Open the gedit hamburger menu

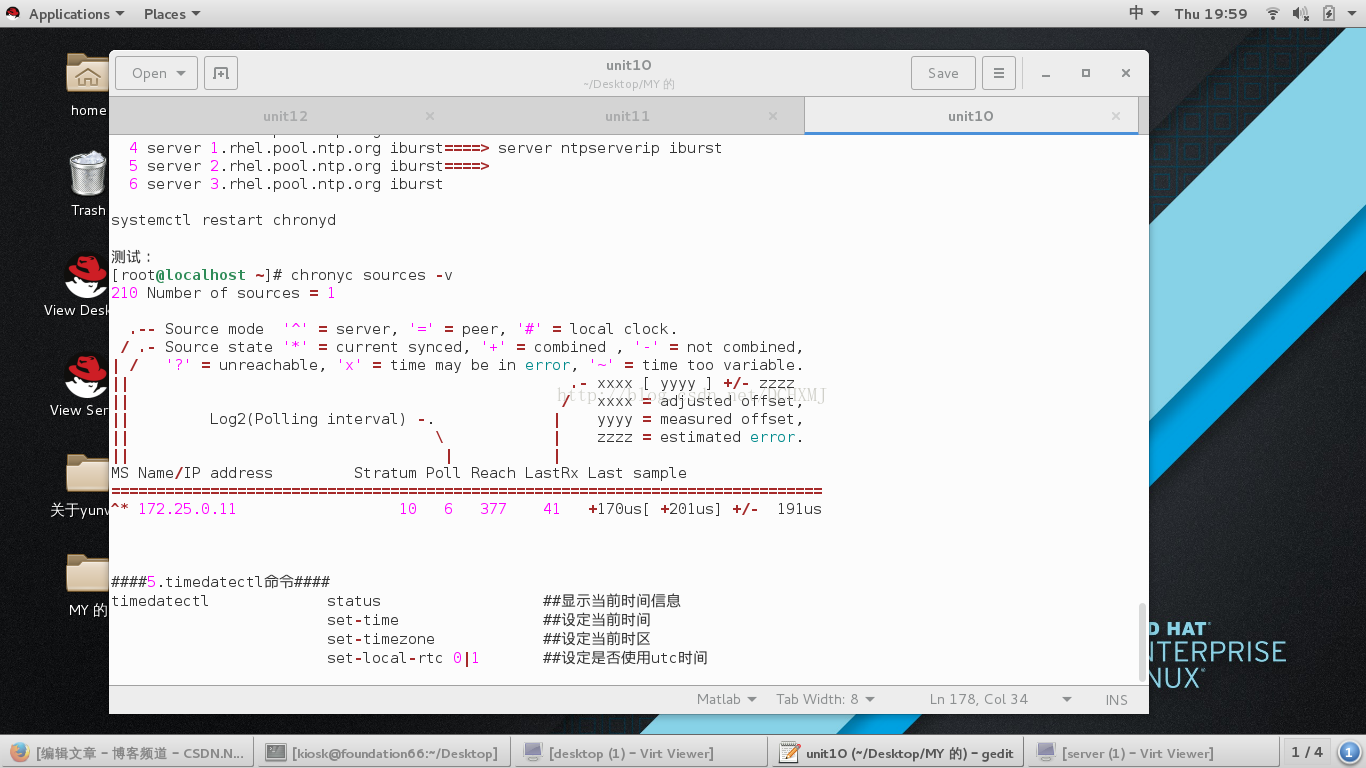click(x=998, y=73)
